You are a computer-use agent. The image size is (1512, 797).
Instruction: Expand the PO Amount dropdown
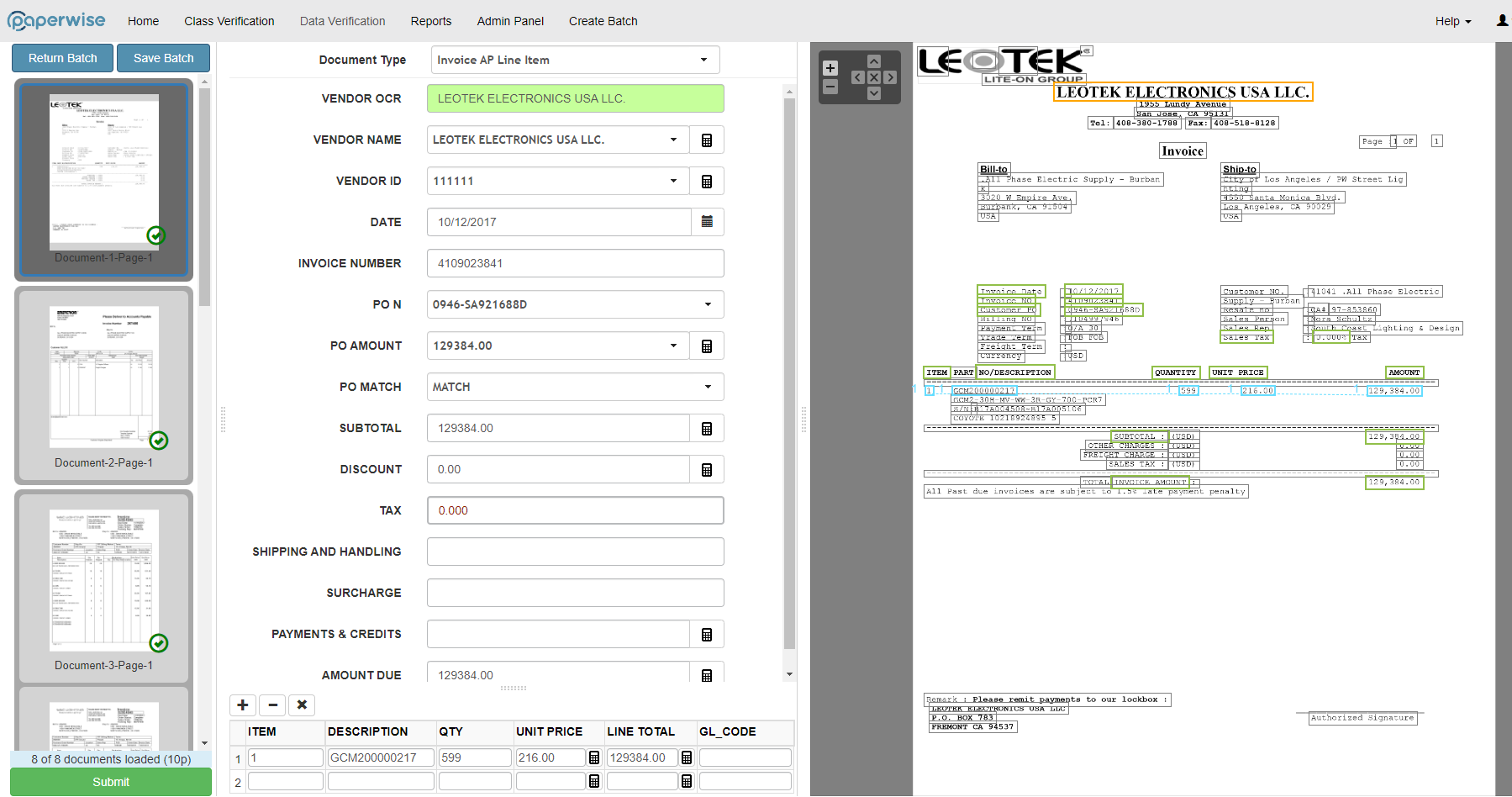(673, 346)
